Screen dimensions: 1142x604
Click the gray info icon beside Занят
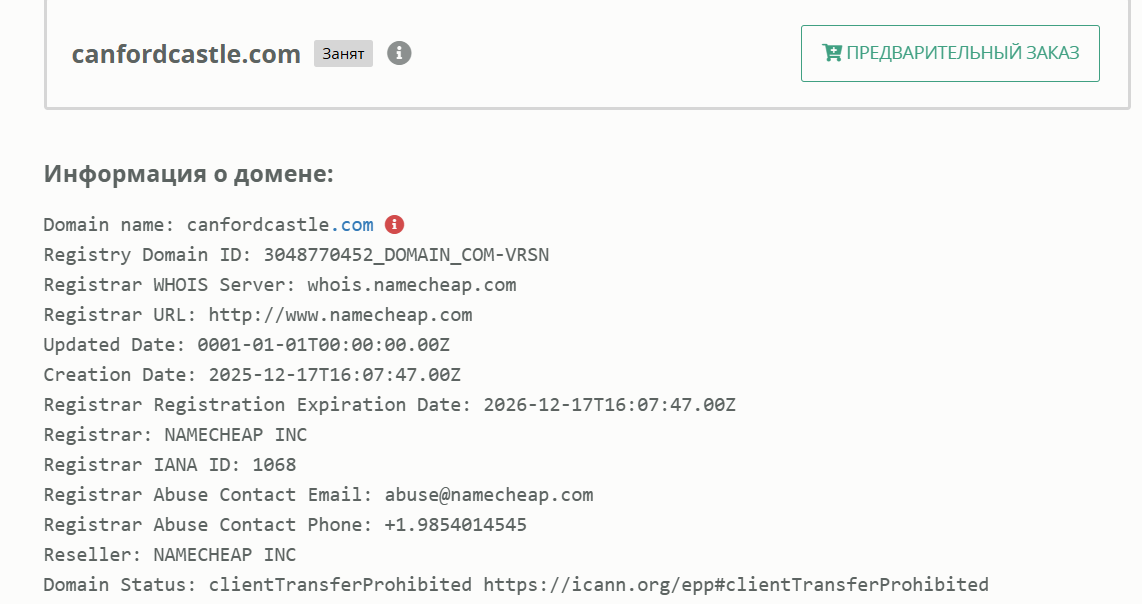click(x=399, y=53)
